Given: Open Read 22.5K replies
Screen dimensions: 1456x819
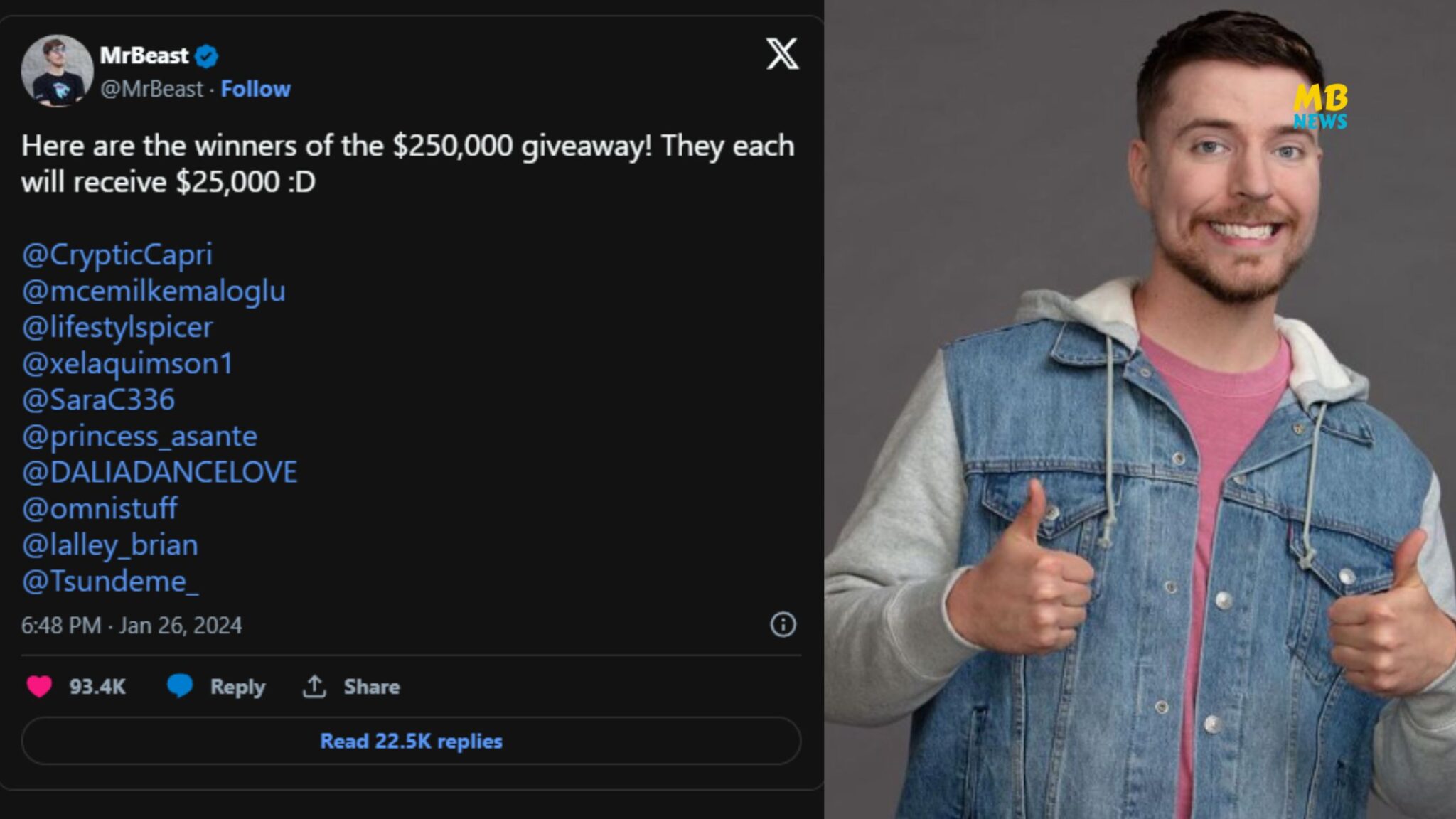Looking at the screenshot, I should 410,742.
